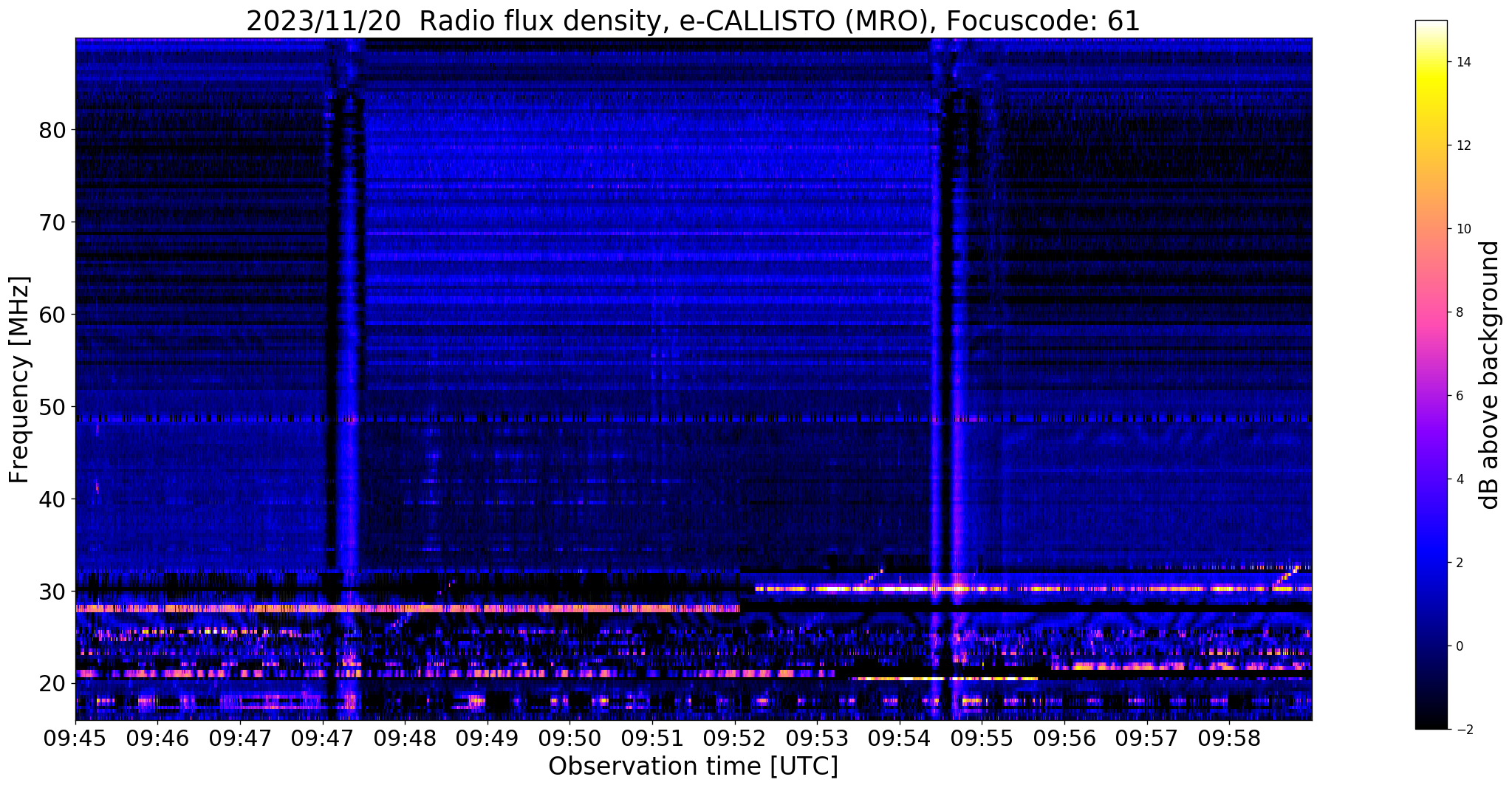The height and width of the screenshot is (788, 1512).
Task: Click the 09:50 time tick label
Action: point(569,739)
